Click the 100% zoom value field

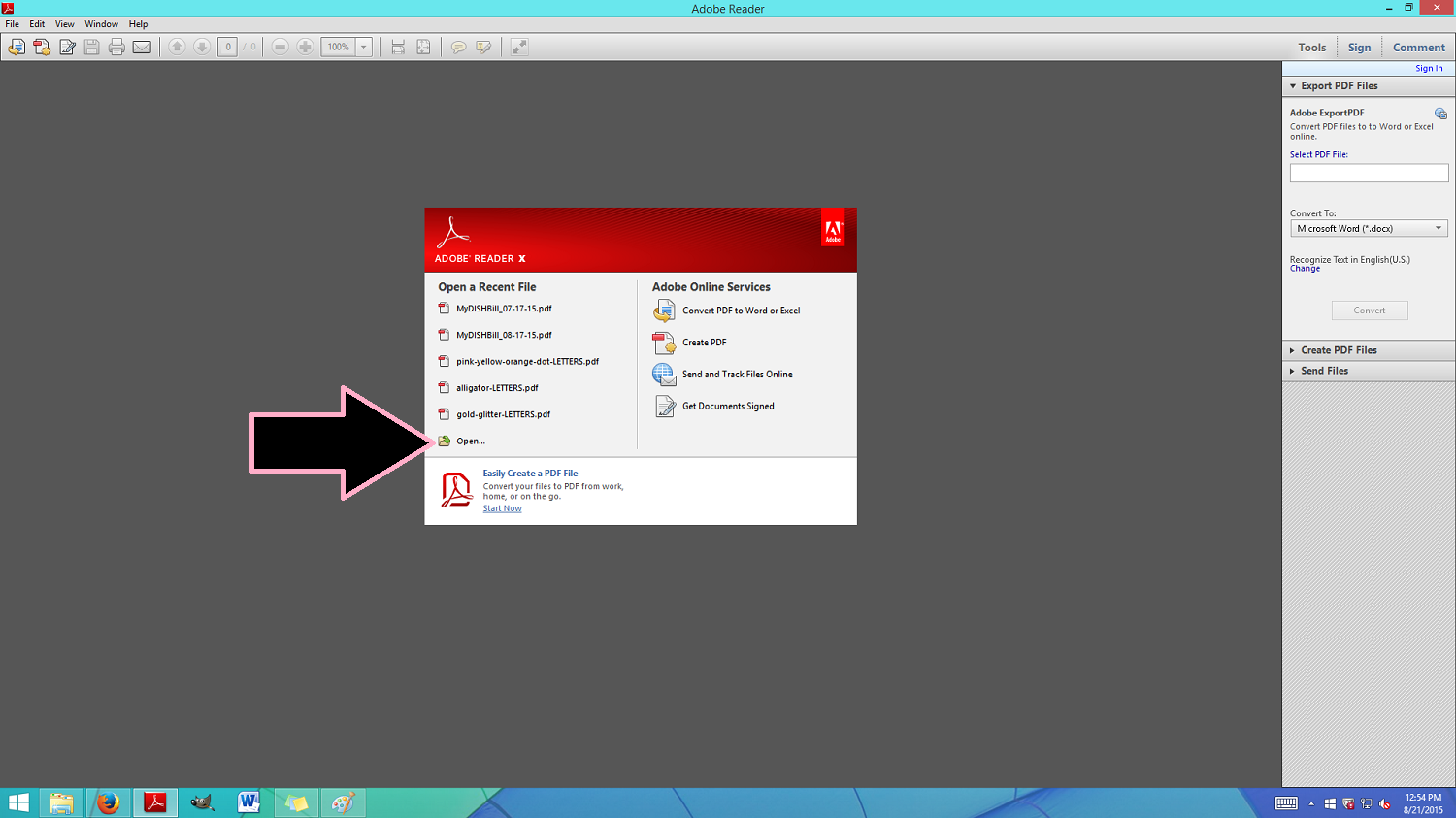point(339,47)
